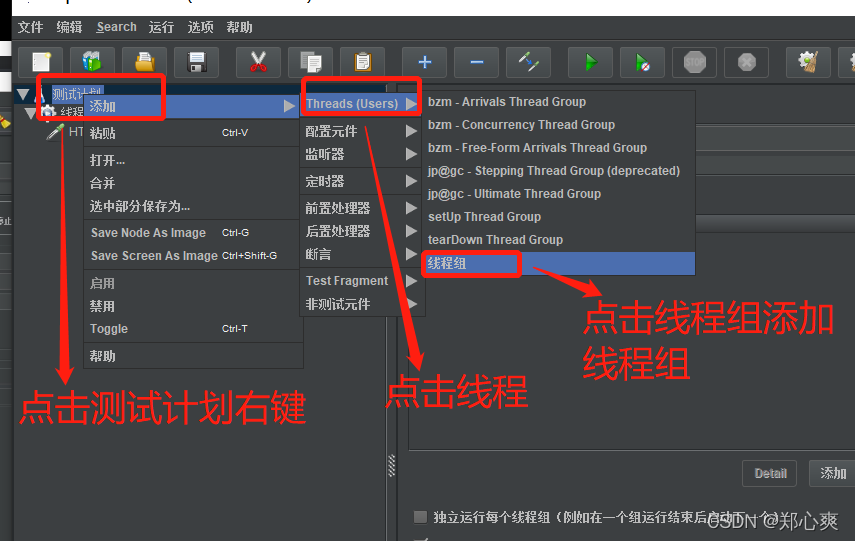Click the New test plan icon
The image size is (855, 541).
(41, 62)
